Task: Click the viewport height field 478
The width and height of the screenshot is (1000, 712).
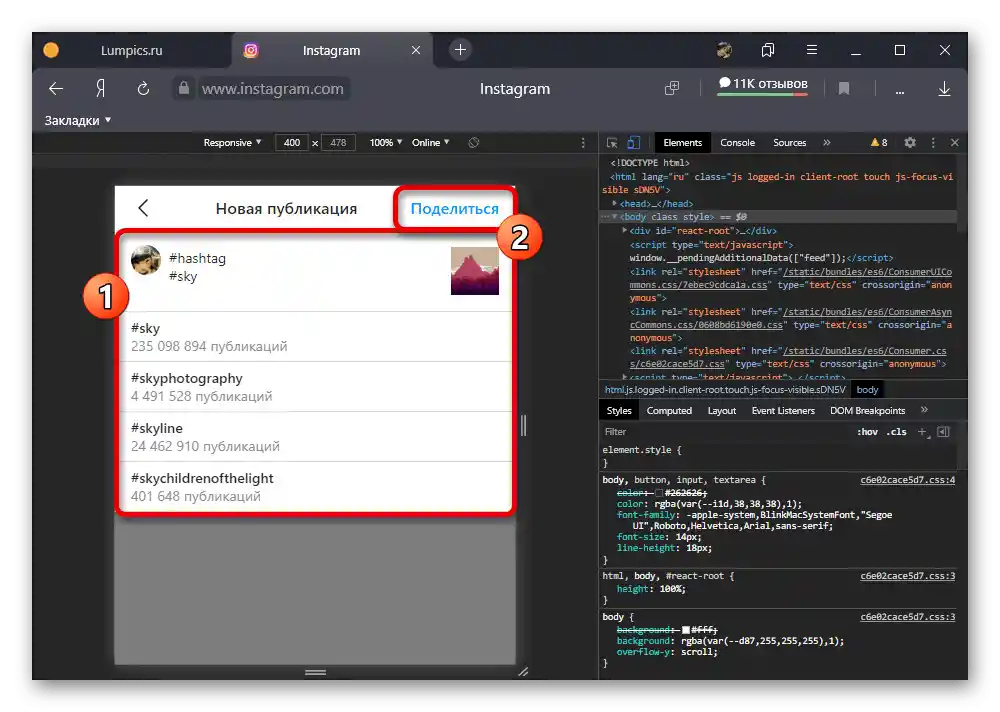Action: (x=338, y=142)
